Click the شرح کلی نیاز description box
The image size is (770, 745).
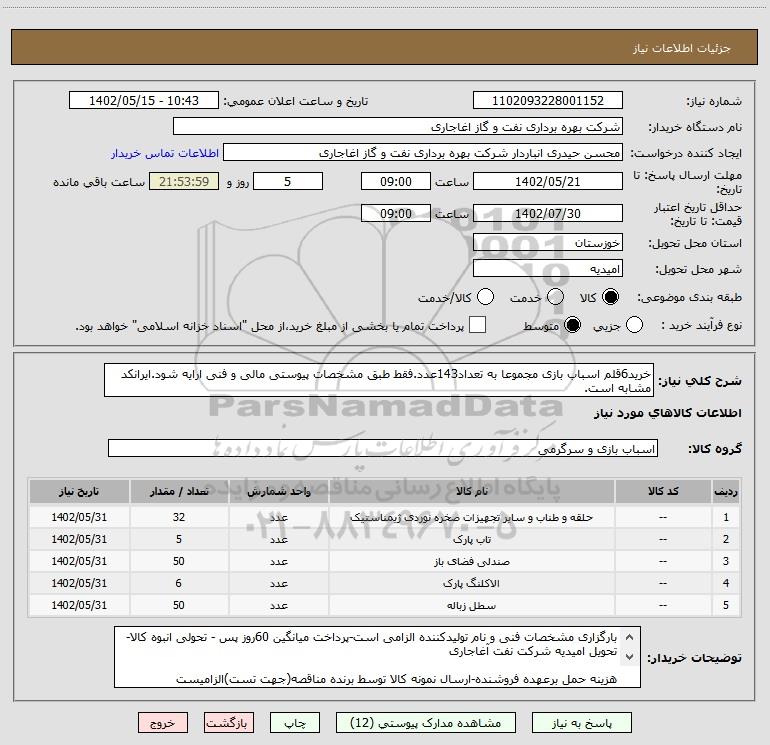pos(379,380)
